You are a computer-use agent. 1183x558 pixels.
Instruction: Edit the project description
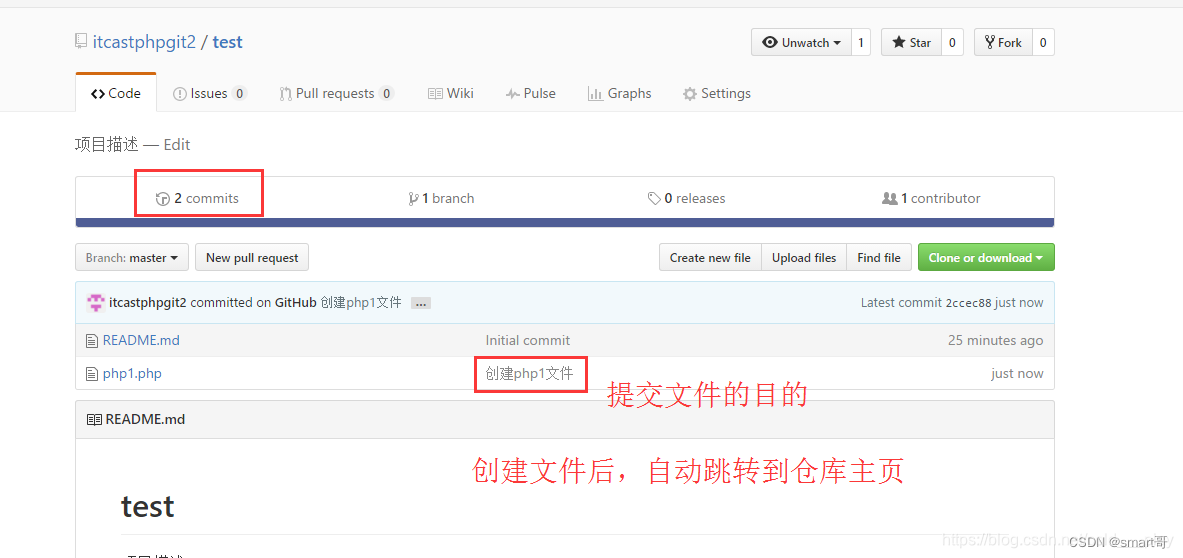coord(177,144)
